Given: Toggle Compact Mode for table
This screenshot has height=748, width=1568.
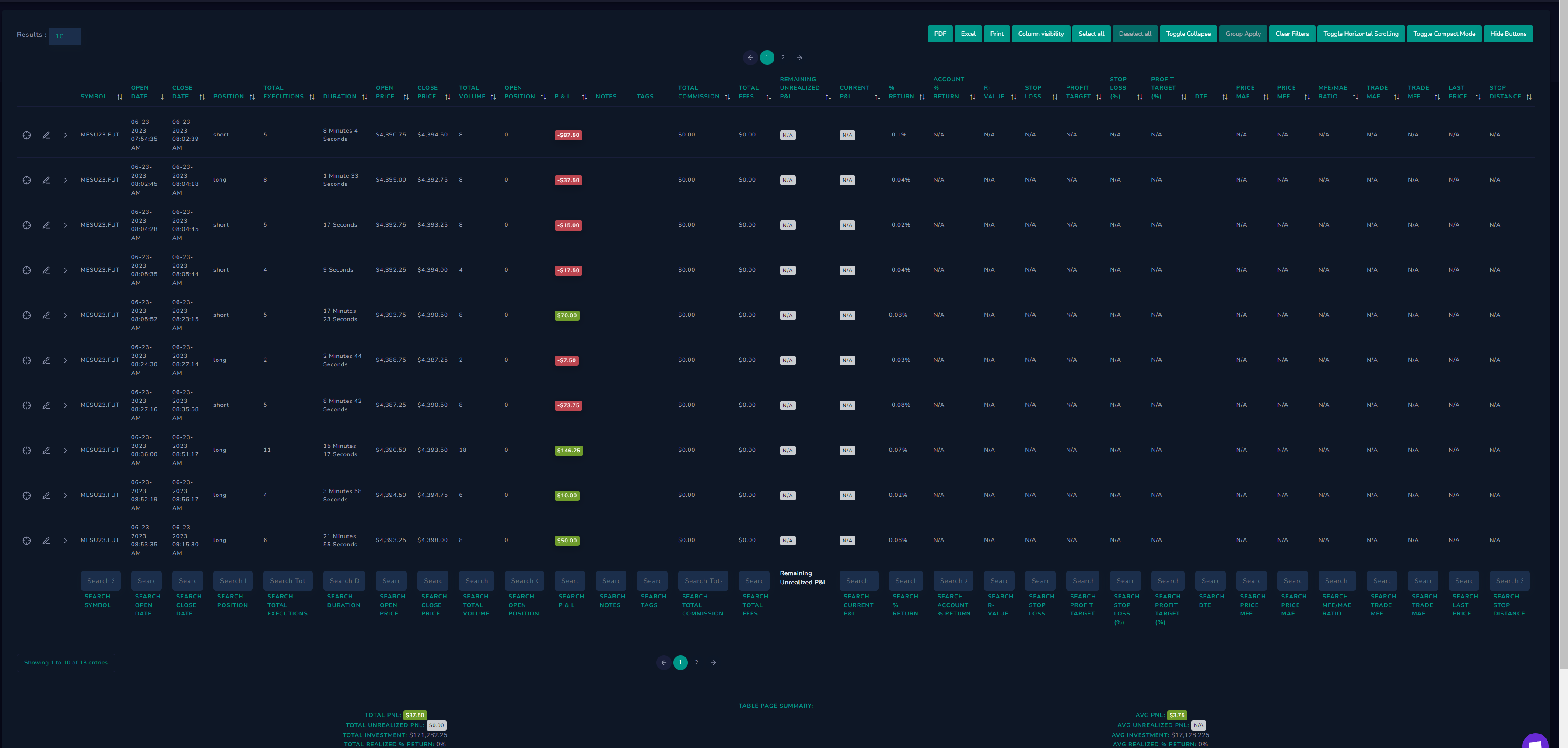Looking at the screenshot, I should [x=1444, y=34].
